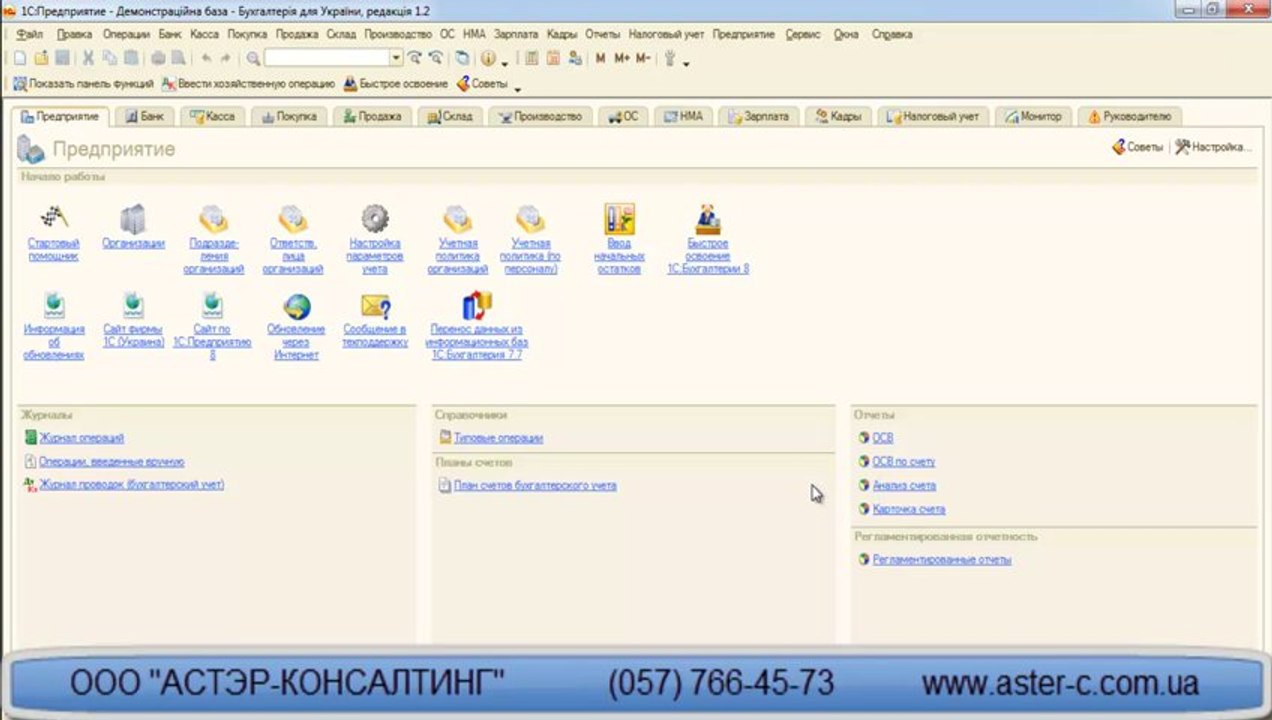1272x720 pixels.
Task: Switch to the Производство tab
Action: [540, 117]
